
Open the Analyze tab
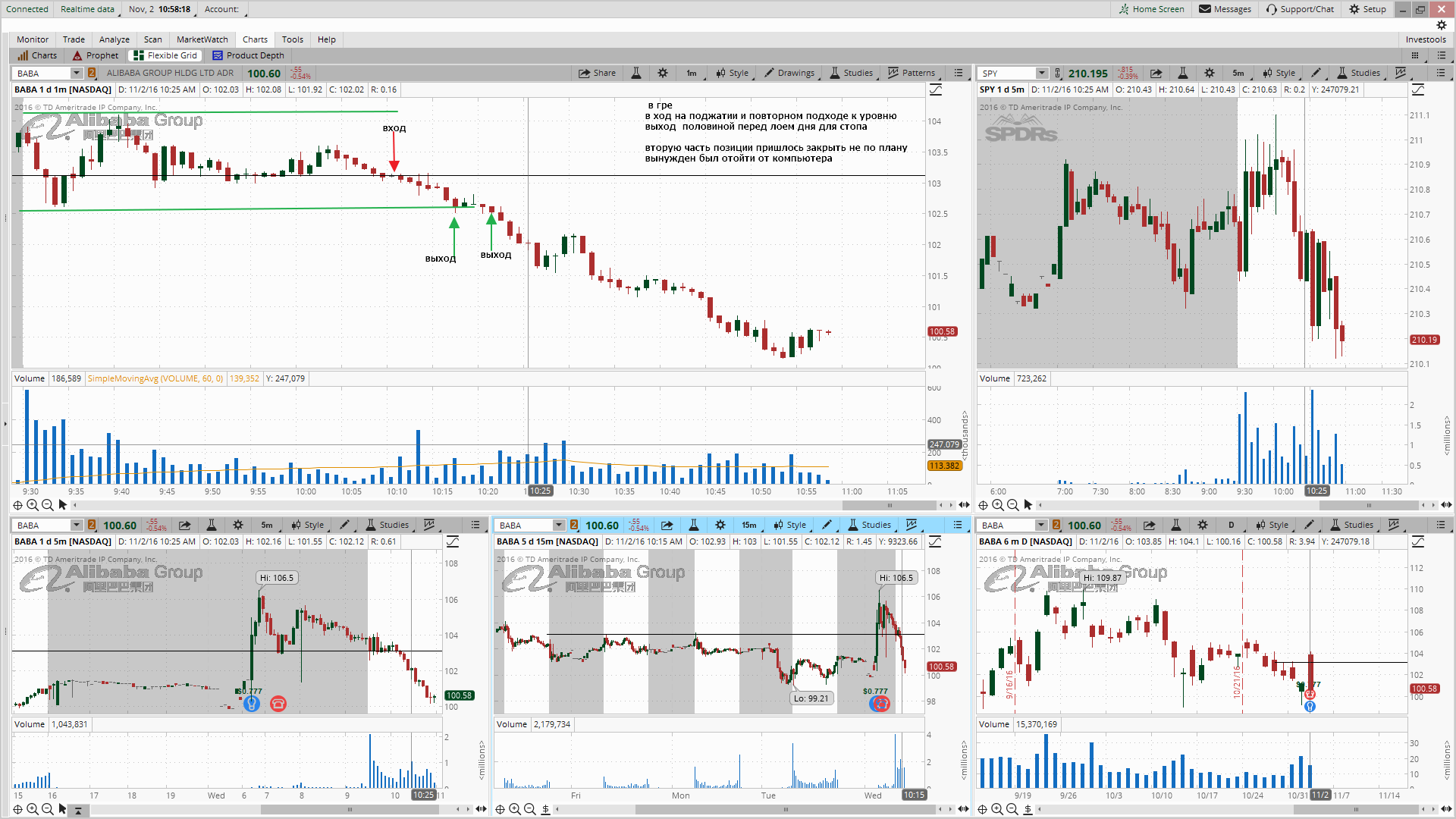pyautogui.click(x=115, y=39)
